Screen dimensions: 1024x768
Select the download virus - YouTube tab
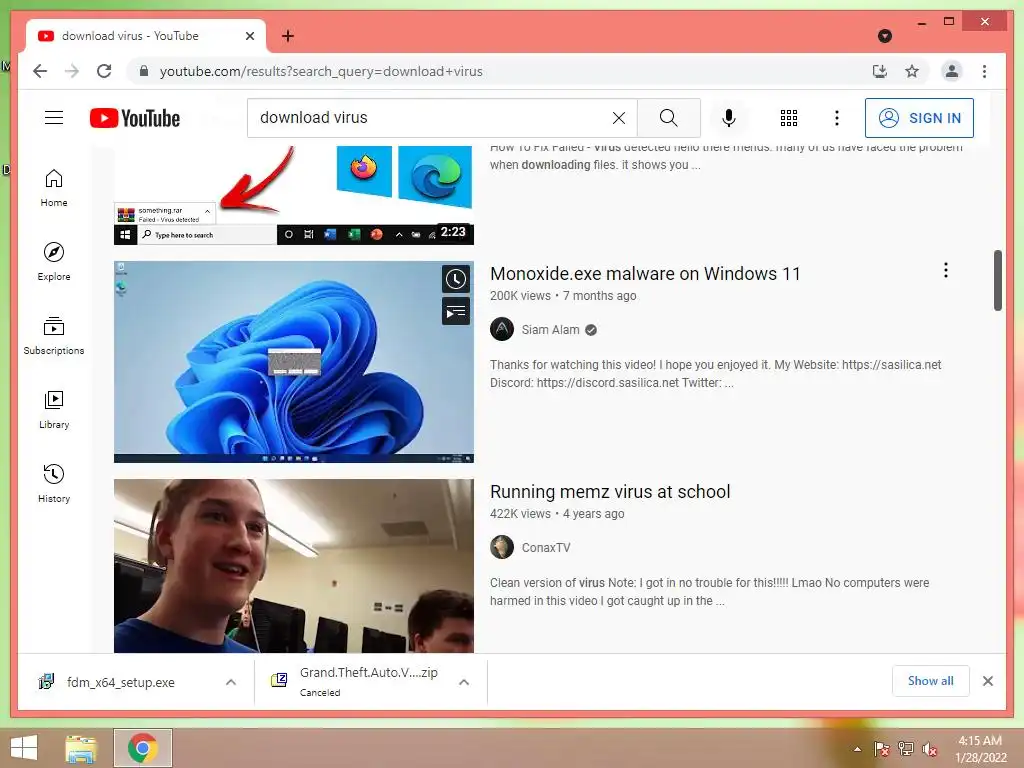(x=146, y=36)
